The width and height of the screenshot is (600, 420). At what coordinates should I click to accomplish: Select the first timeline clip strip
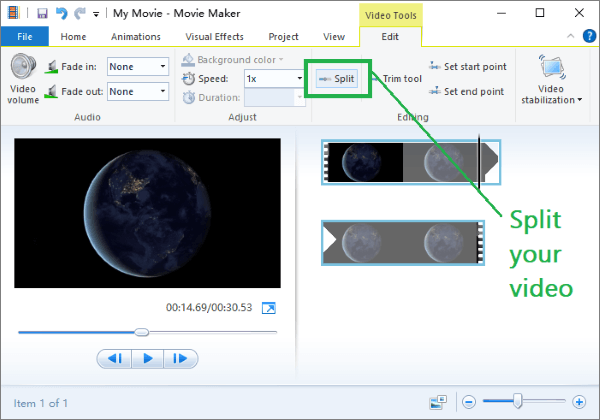pos(411,162)
